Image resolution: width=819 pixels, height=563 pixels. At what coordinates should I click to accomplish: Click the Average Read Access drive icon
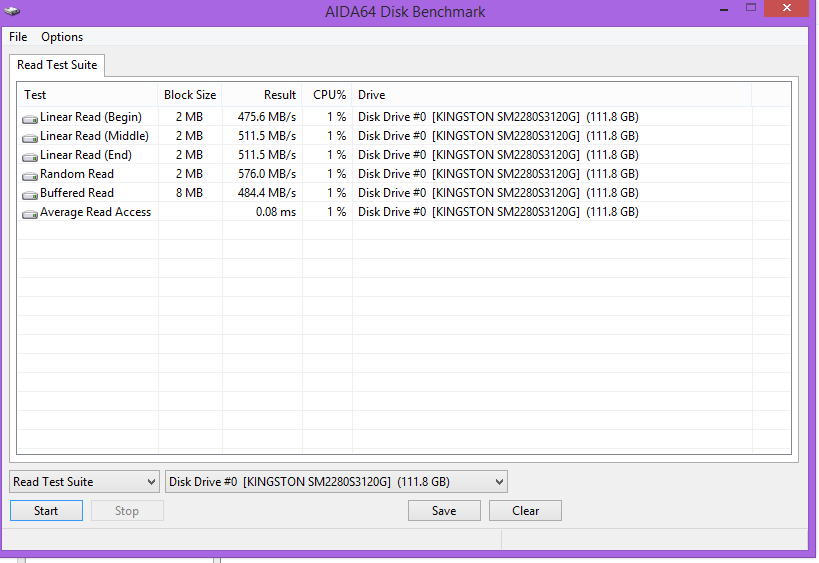tap(30, 214)
